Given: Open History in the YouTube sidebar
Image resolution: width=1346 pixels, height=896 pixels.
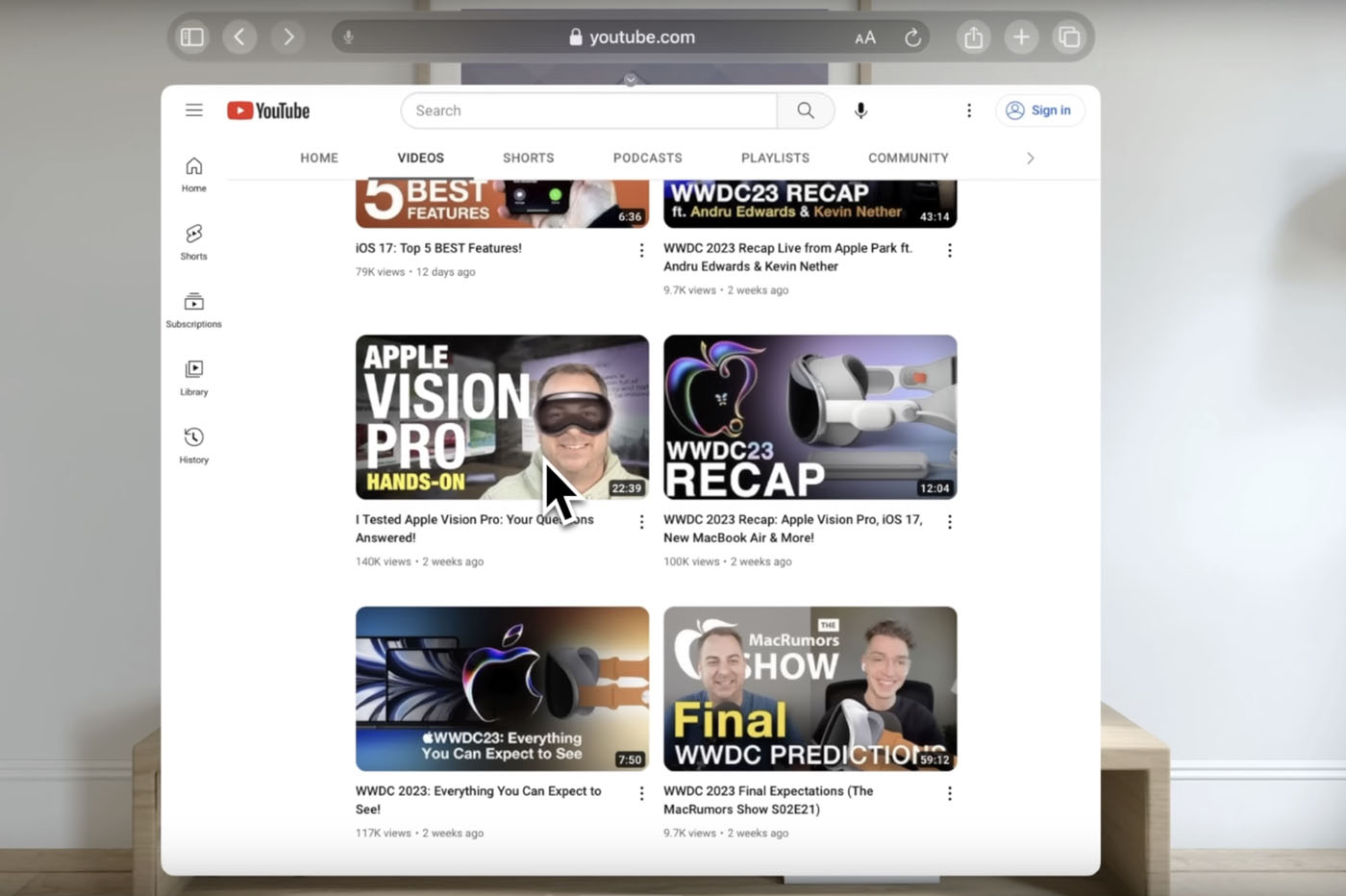Looking at the screenshot, I should pyautogui.click(x=194, y=446).
